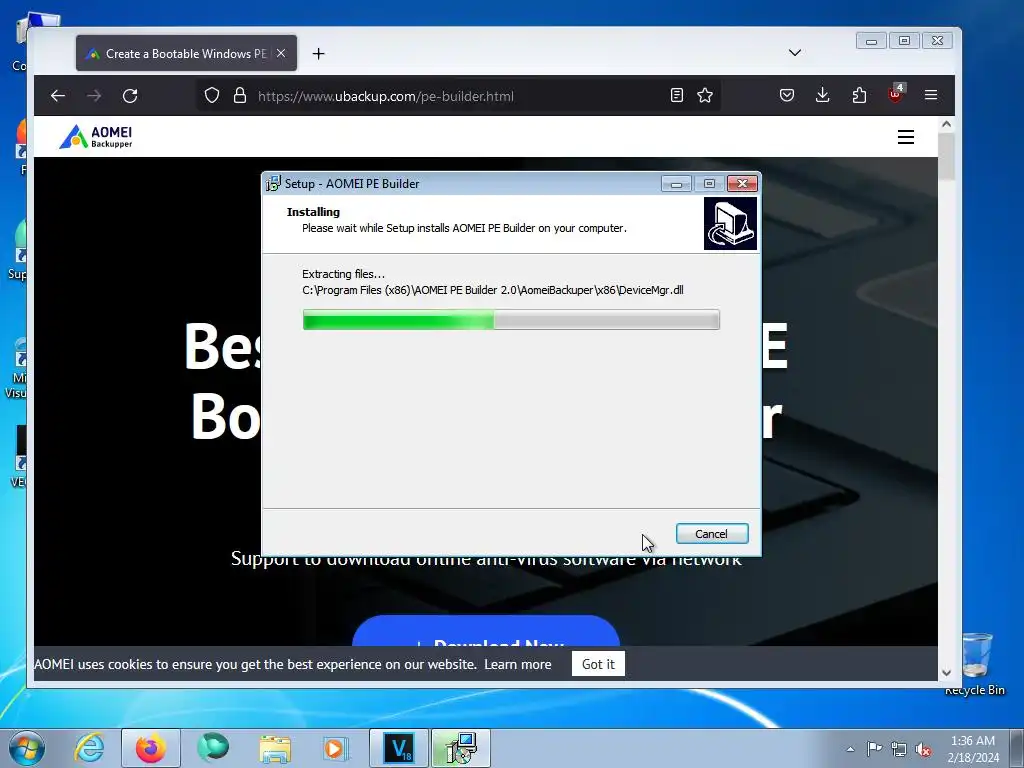Click the Setup title bar installer icon
Viewport: 1024px width, 768px height.
tap(273, 184)
